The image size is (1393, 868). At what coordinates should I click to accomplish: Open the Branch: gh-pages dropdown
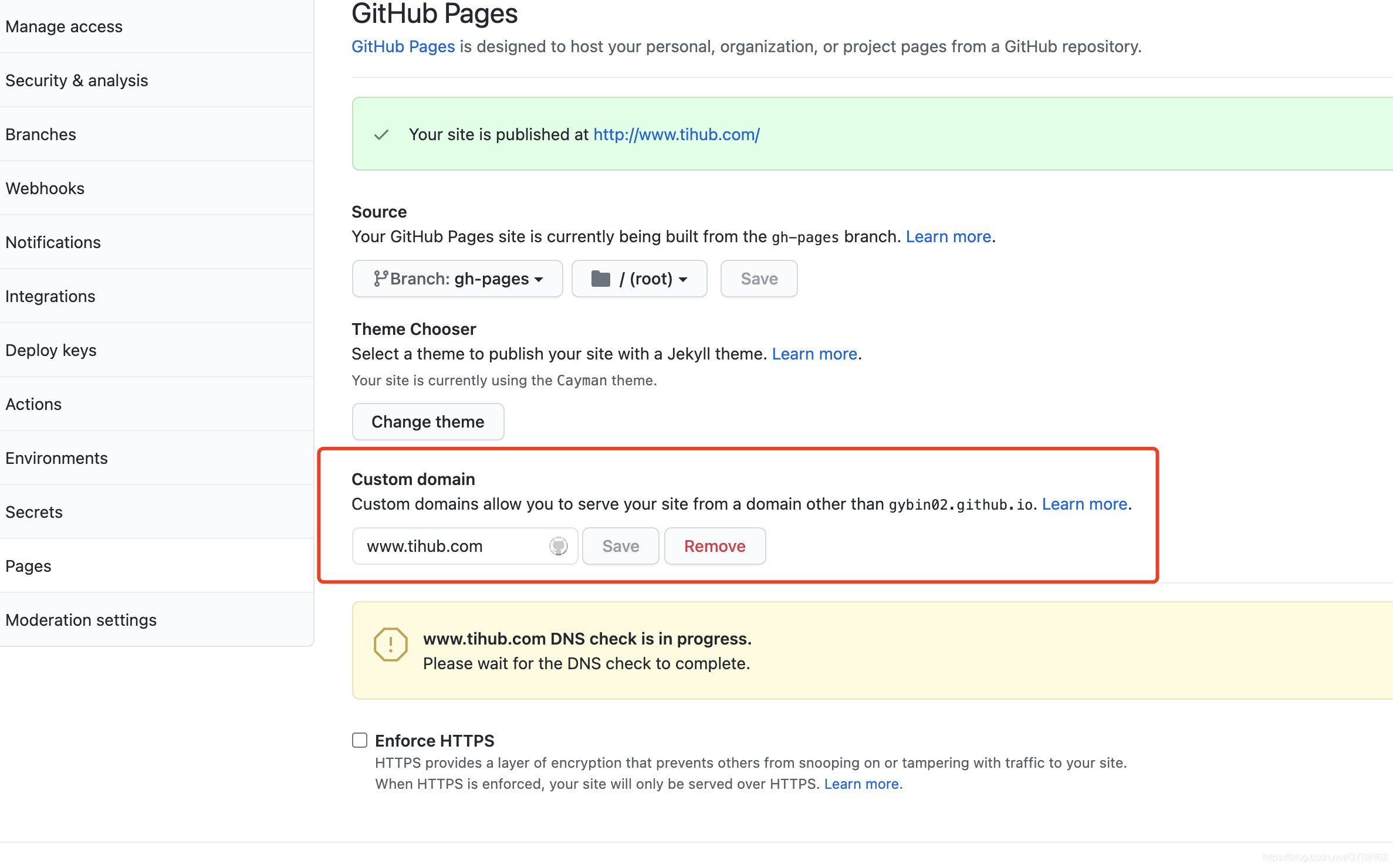(x=457, y=279)
